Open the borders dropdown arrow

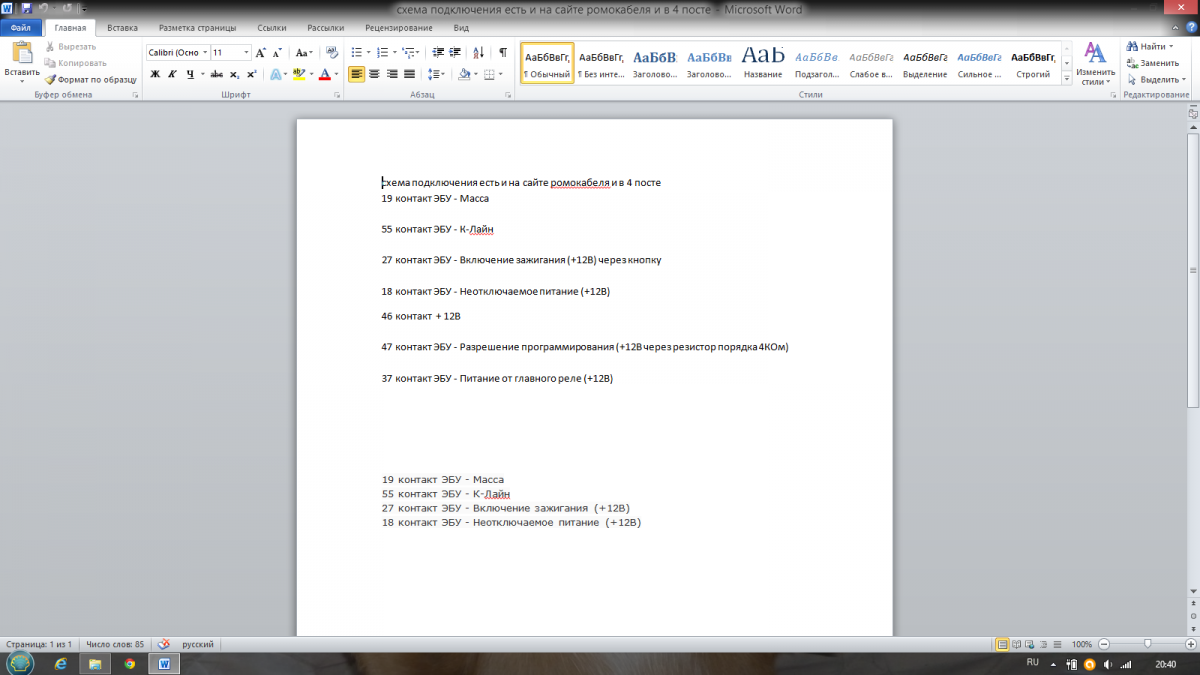pyautogui.click(x=502, y=74)
